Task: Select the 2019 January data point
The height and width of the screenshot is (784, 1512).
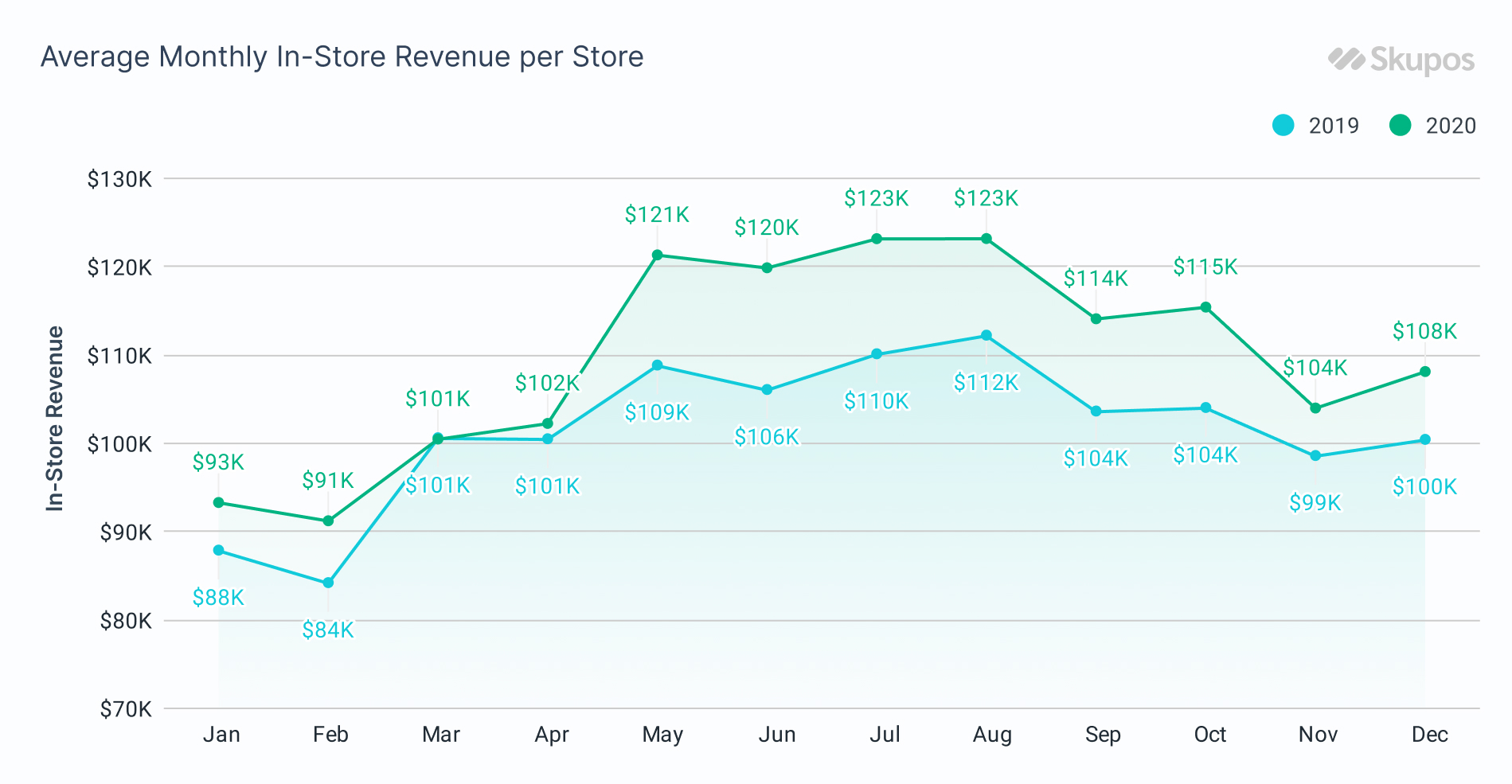Action: 219,551
